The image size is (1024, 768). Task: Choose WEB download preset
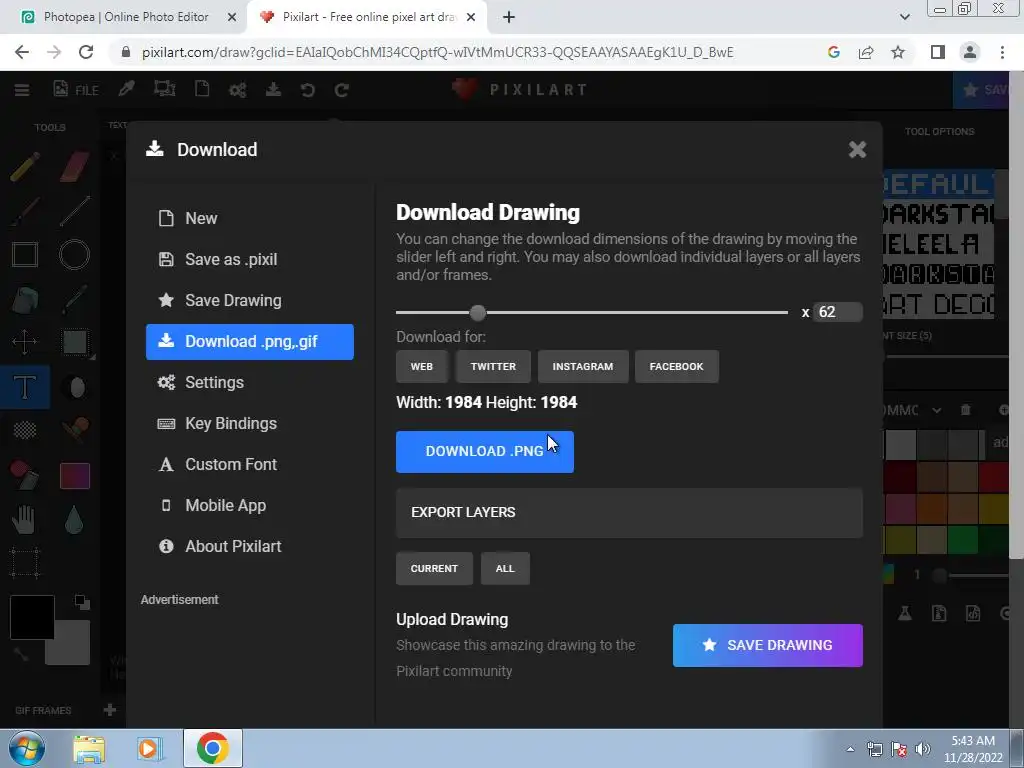tap(422, 366)
